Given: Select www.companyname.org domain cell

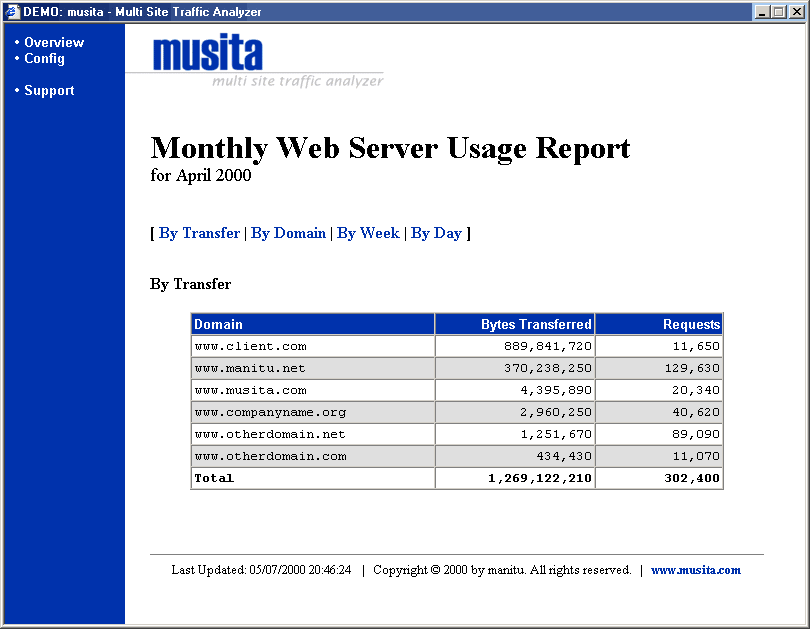Looking at the screenshot, I should tap(313, 412).
